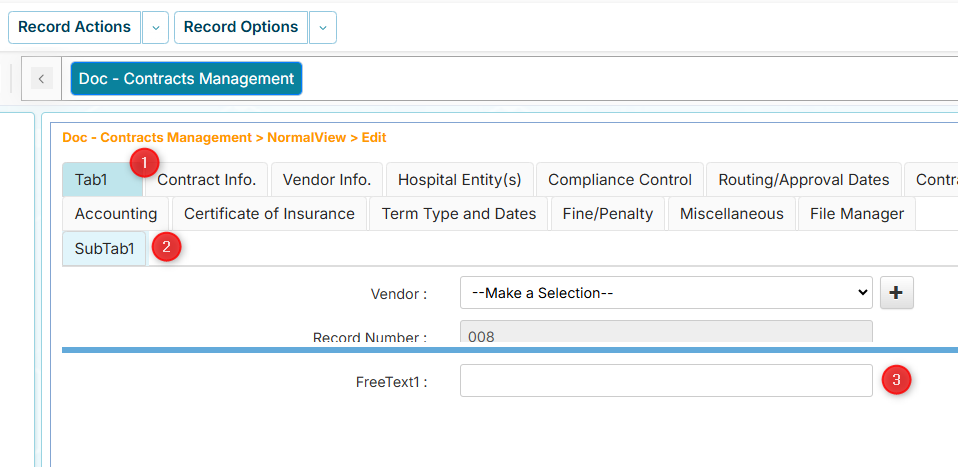Open the Doc - Contracts Management tab
Screen dimensions: 958x467
pos(186,79)
